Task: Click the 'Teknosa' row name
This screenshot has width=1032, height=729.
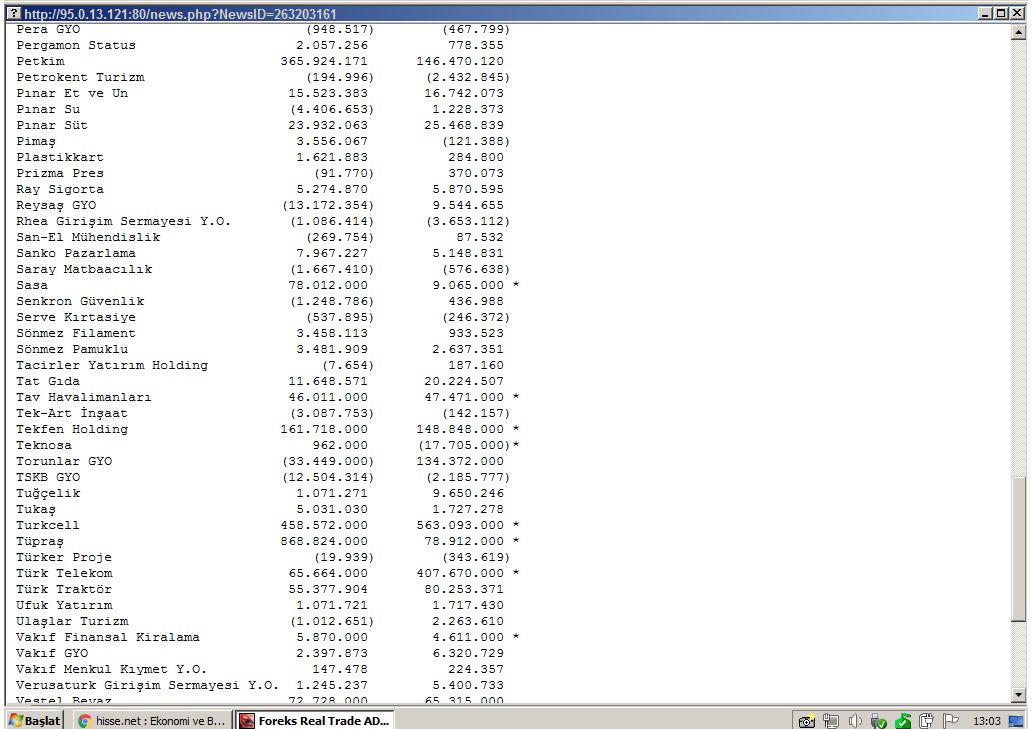Action: coord(44,445)
